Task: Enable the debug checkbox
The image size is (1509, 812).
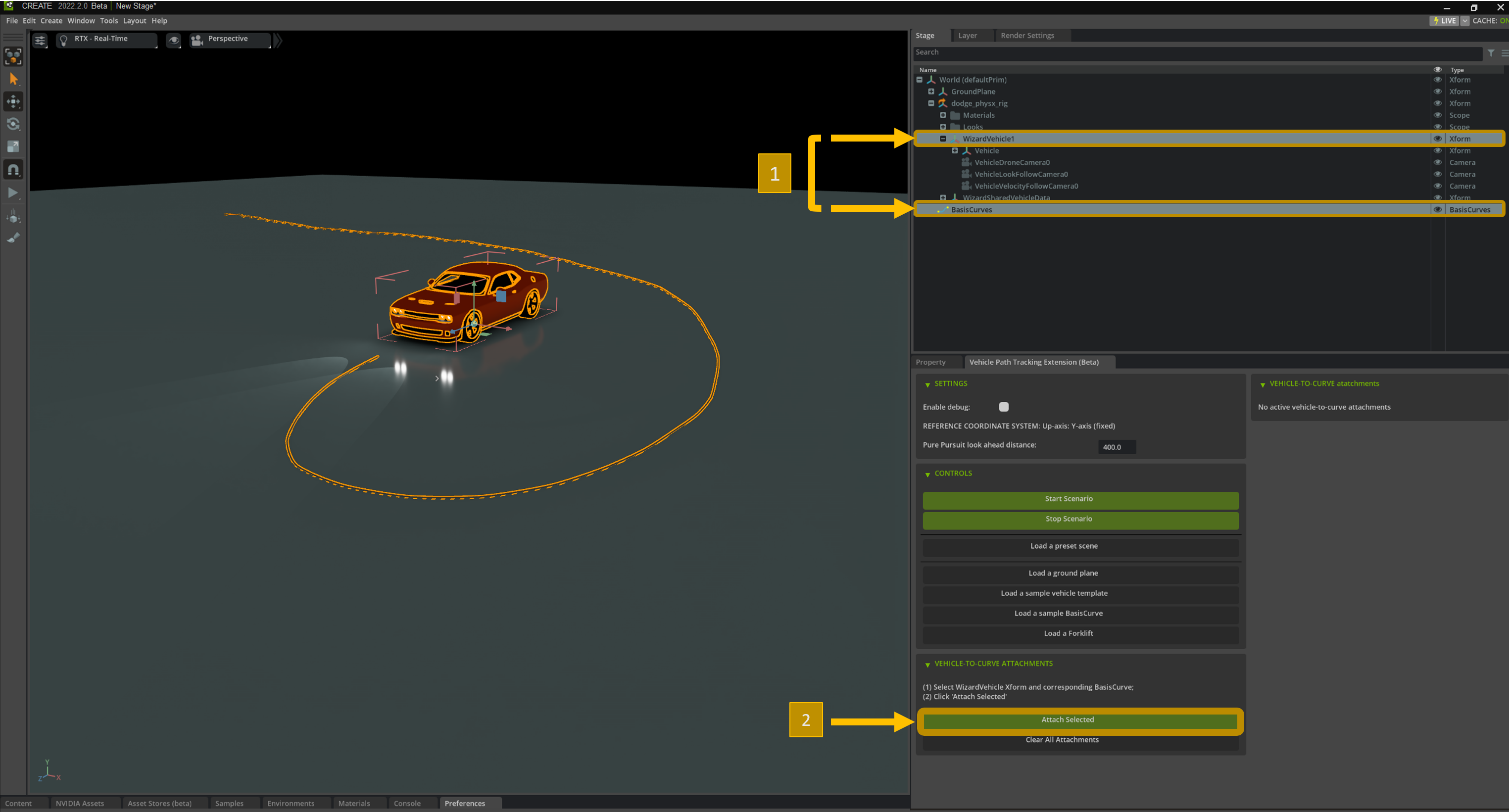Action: (x=1004, y=407)
